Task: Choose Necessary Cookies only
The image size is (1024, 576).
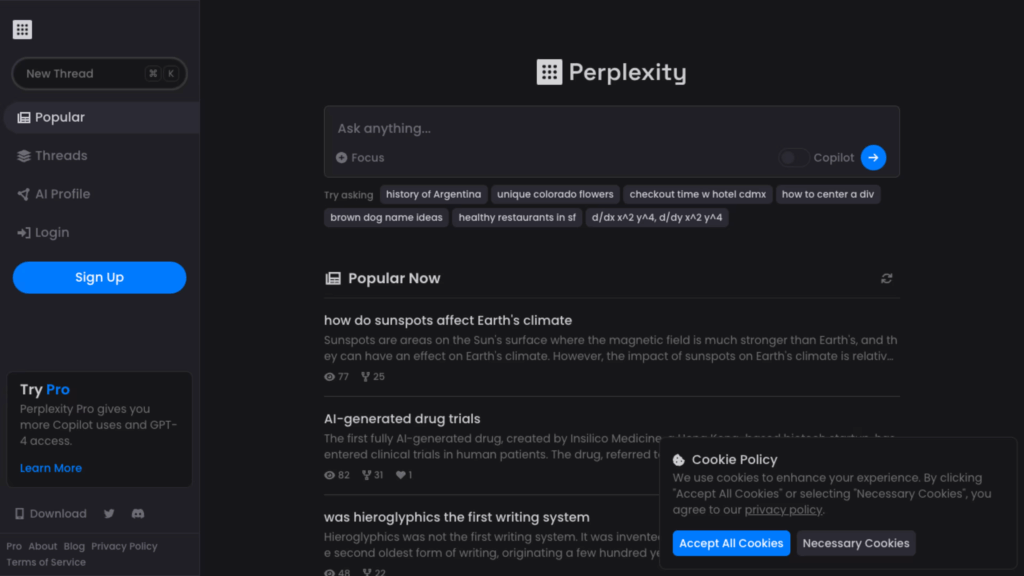Action: point(856,543)
